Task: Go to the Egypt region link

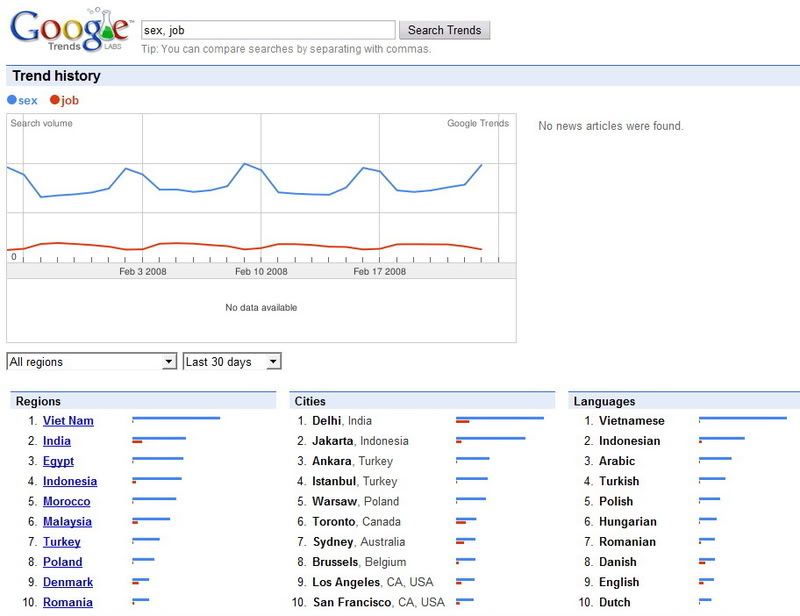Action: coord(58,461)
